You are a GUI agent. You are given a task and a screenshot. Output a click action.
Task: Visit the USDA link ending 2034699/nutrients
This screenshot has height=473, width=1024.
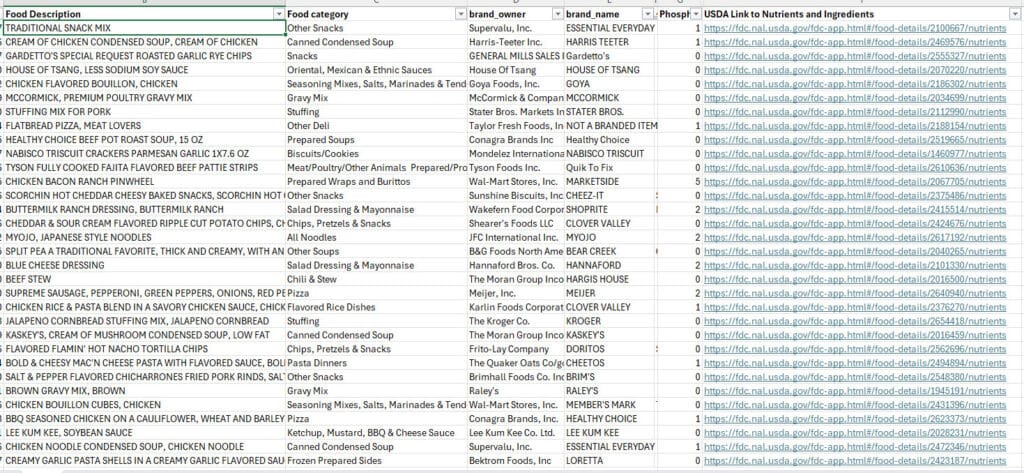coord(855,98)
